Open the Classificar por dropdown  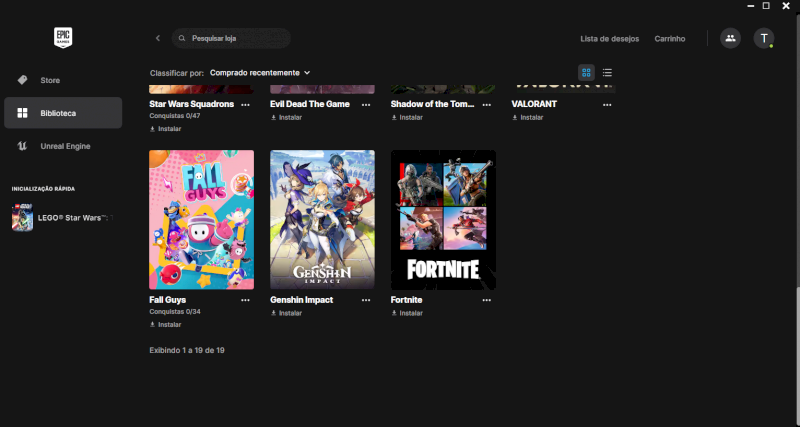tap(260, 73)
